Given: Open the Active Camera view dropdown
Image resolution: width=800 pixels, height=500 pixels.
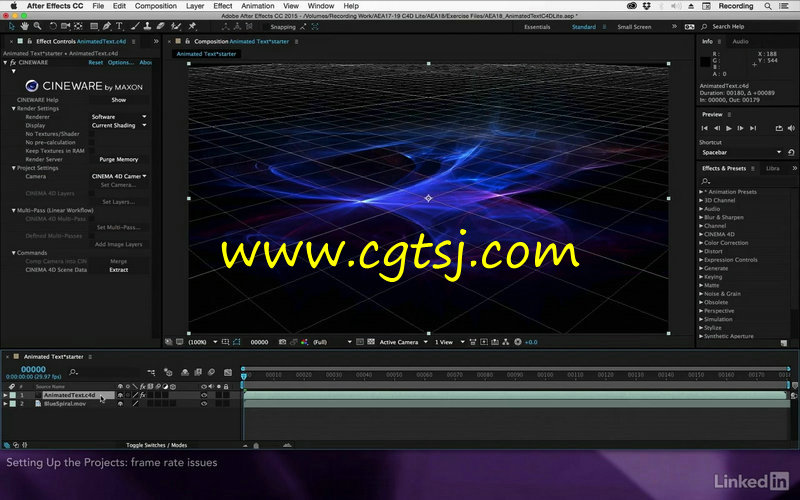Looking at the screenshot, I should pos(403,342).
